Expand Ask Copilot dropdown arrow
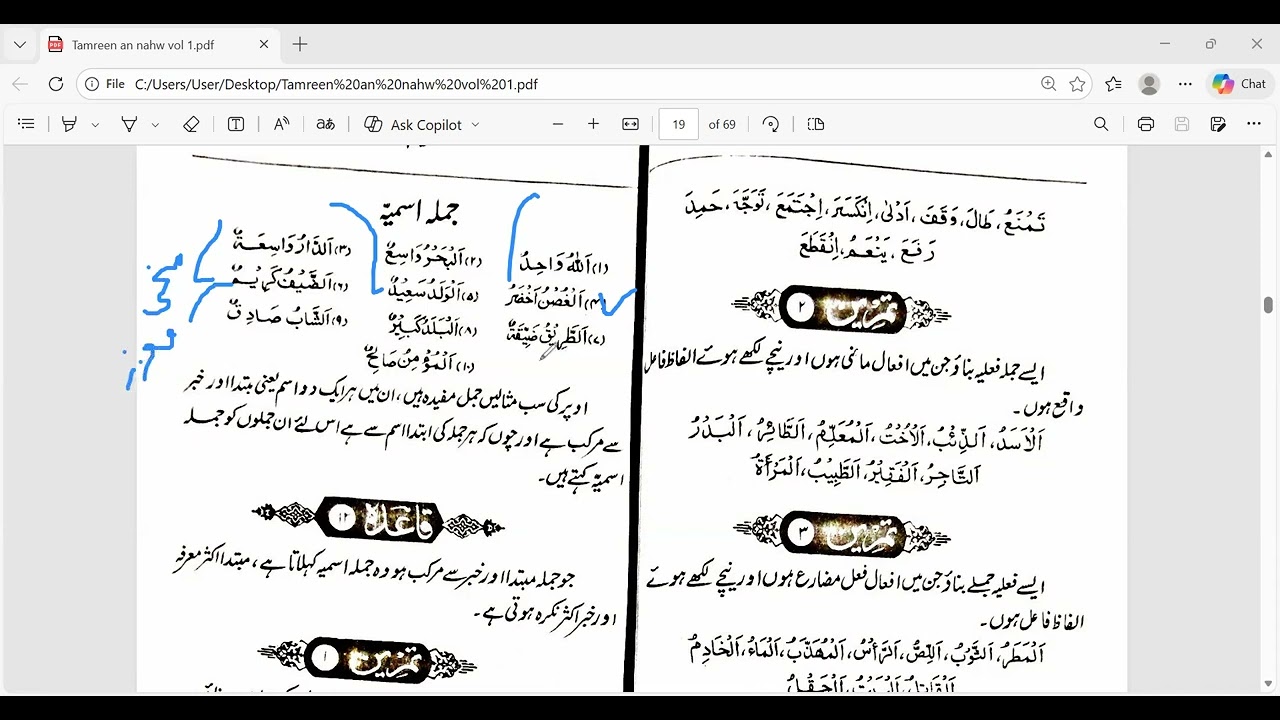This screenshot has width=1280, height=720. click(x=475, y=125)
